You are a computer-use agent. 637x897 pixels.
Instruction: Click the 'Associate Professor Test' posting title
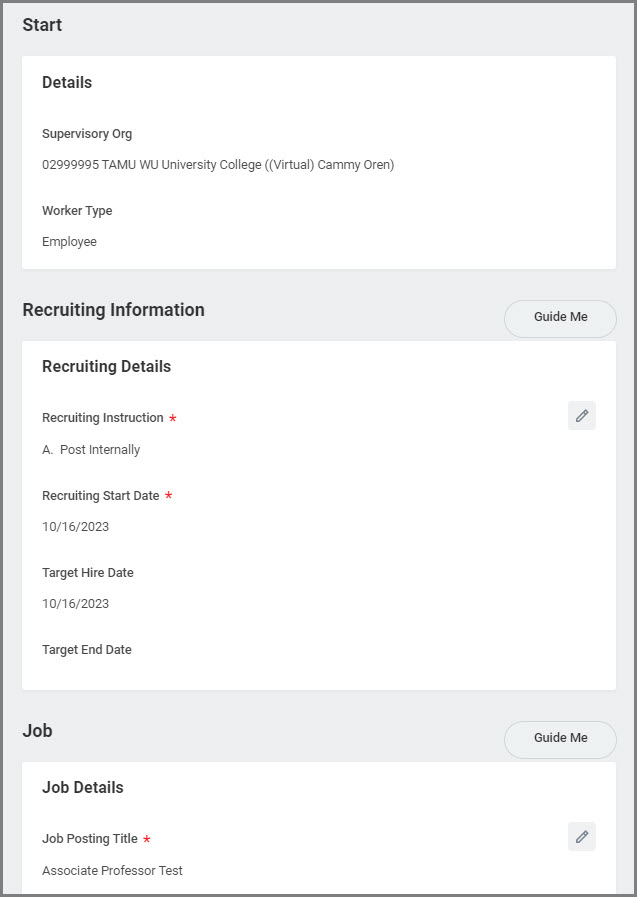(x=112, y=871)
